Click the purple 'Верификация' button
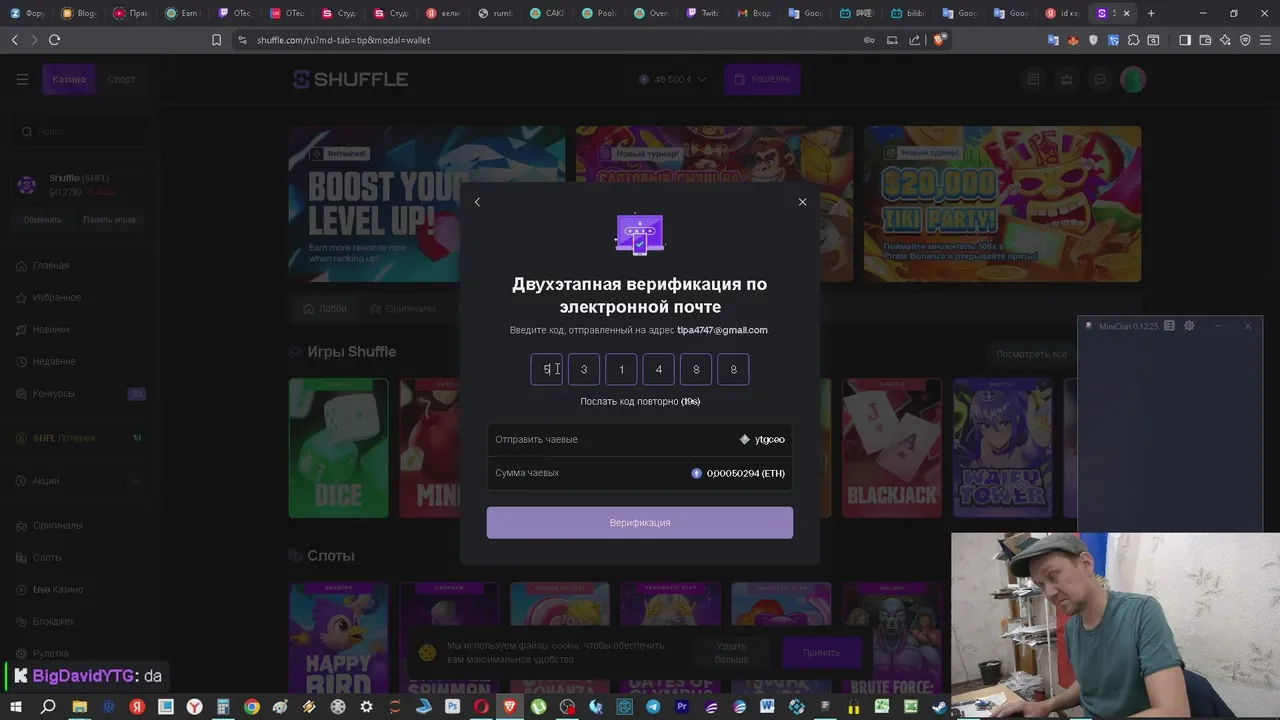 (640, 522)
